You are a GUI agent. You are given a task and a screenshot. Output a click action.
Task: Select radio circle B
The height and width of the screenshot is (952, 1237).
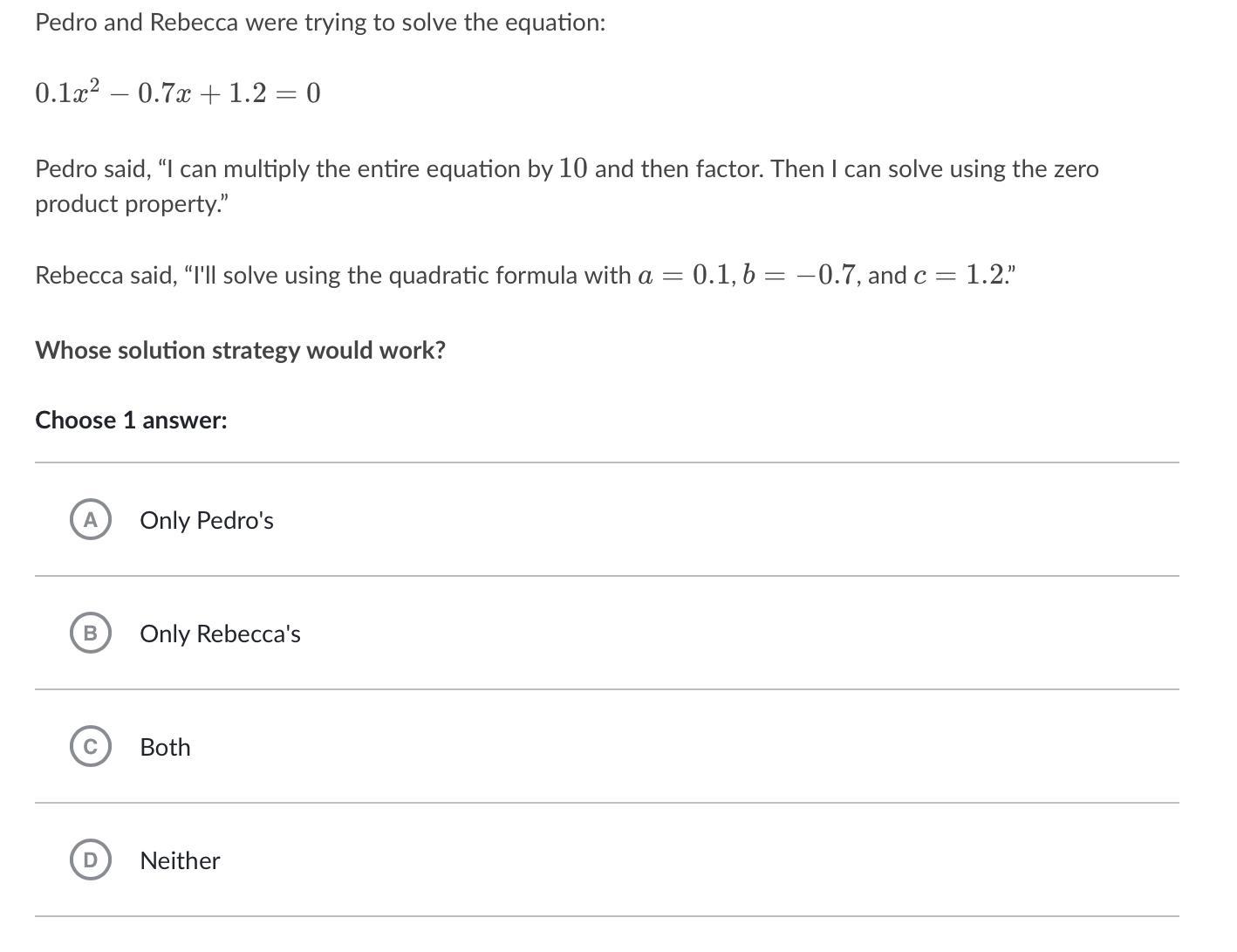pos(91,634)
